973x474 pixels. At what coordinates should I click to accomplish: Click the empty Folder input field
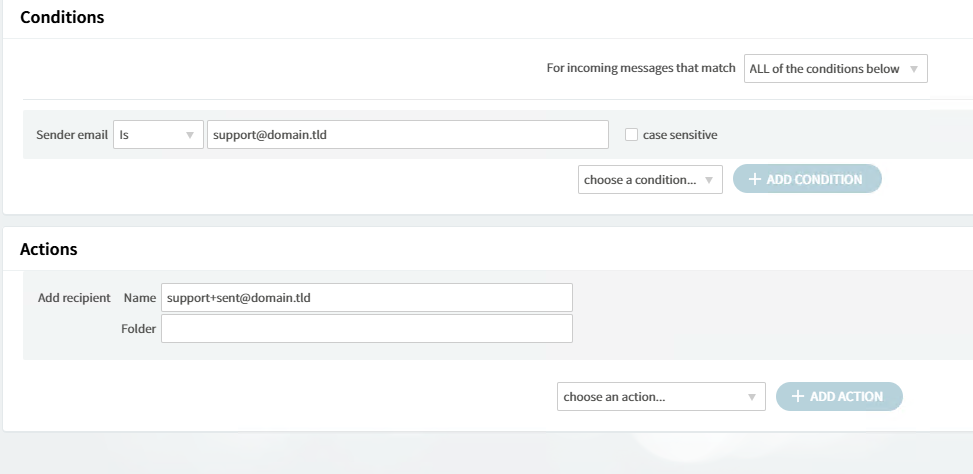[366, 329]
